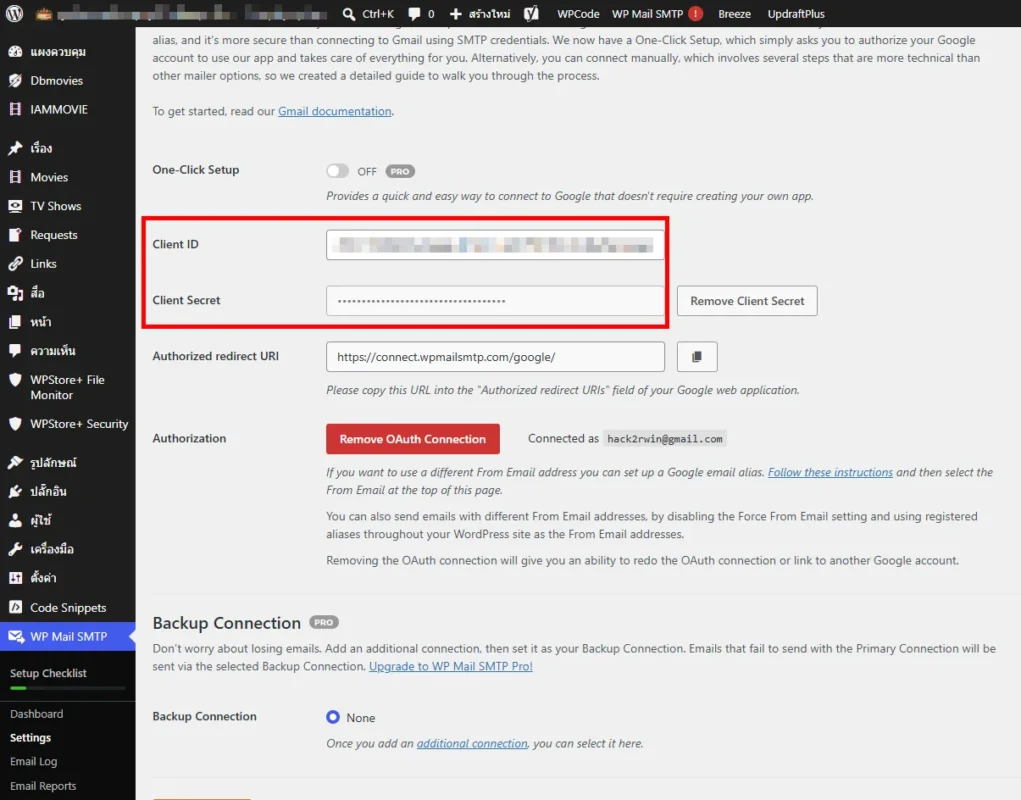Click the Requests icon in sidebar
1021x800 pixels.
coord(16,235)
